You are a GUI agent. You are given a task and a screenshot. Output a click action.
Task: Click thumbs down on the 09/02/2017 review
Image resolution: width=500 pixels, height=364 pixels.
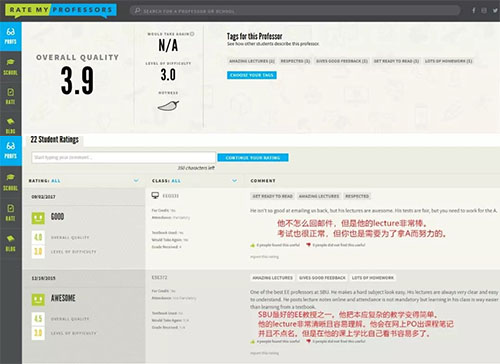309,245
